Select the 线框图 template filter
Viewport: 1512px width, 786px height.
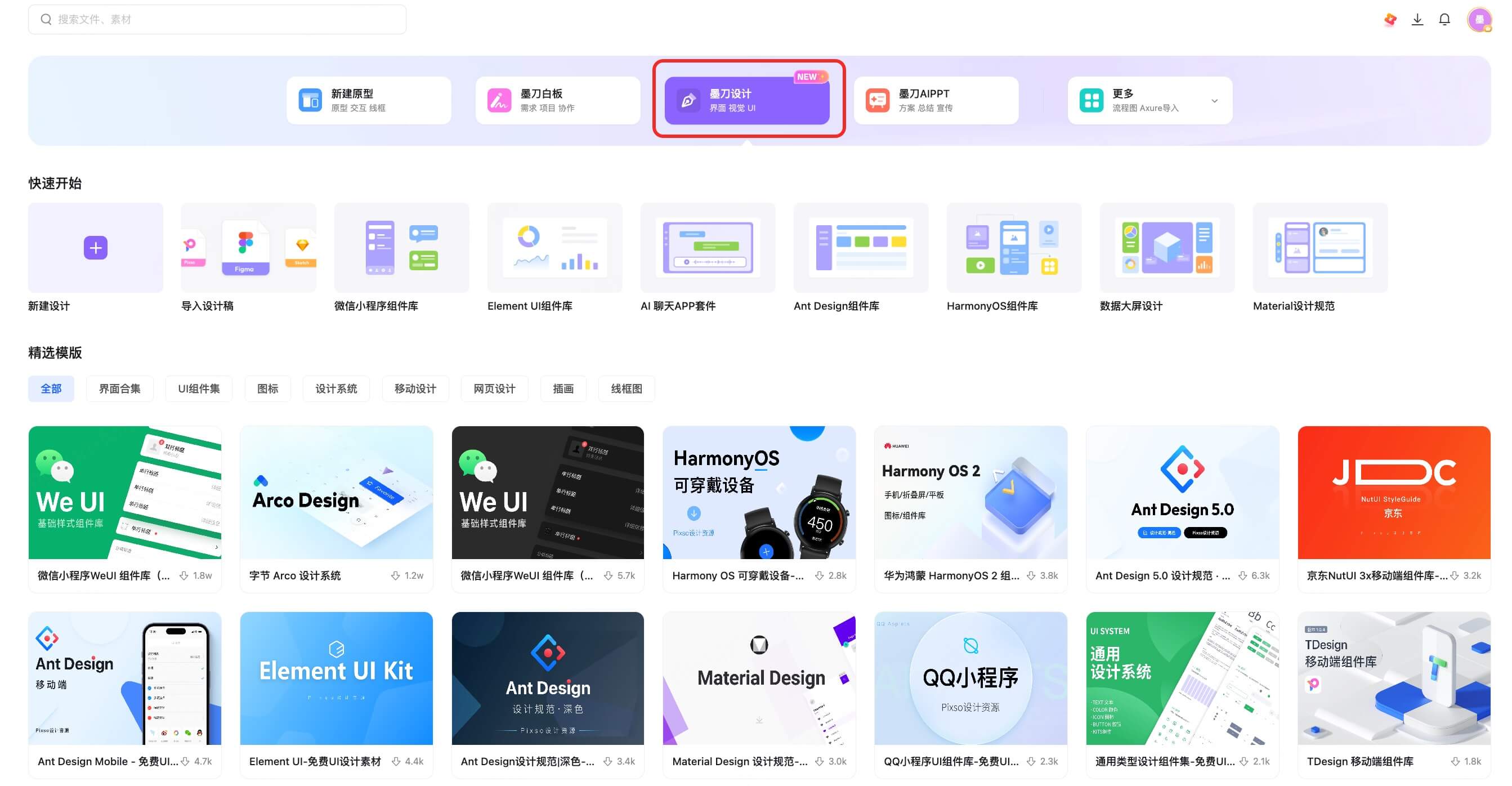click(627, 388)
